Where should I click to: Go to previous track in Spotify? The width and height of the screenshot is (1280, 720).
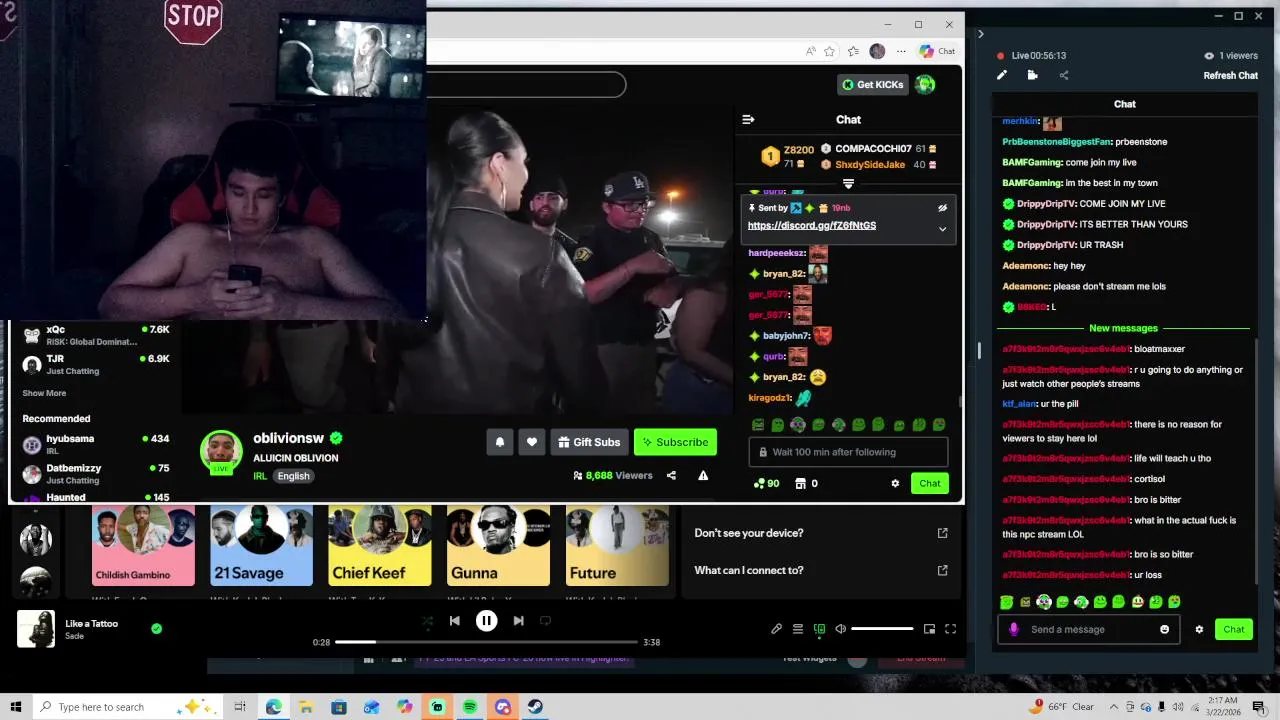[454, 621]
